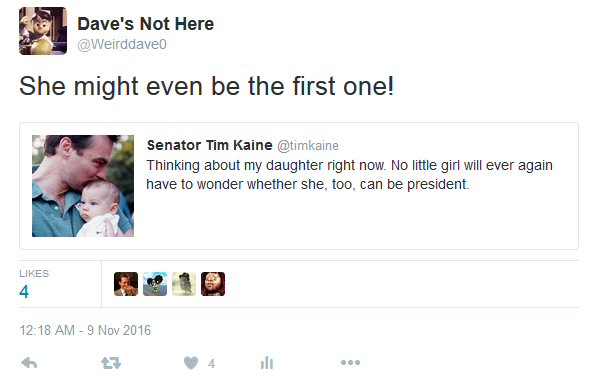This screenshot has height=380, width=599.
Task: Click the first liker's avatar
Action: pos(126,284)
